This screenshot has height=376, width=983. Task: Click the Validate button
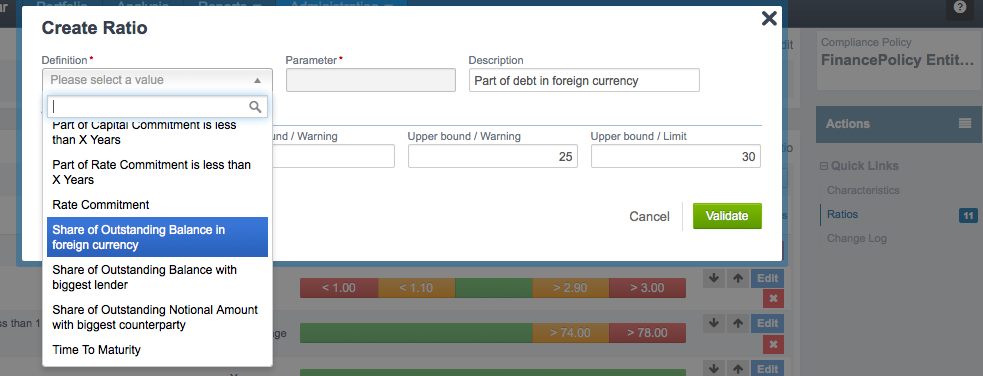coord(727,216)
